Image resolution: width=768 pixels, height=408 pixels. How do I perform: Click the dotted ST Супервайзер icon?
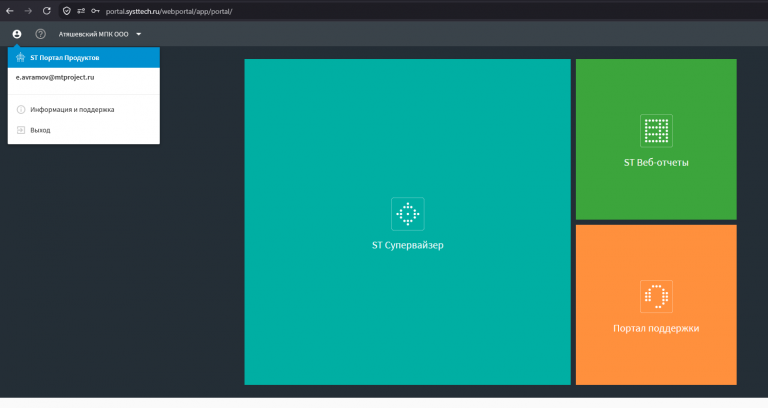point(408,214)
